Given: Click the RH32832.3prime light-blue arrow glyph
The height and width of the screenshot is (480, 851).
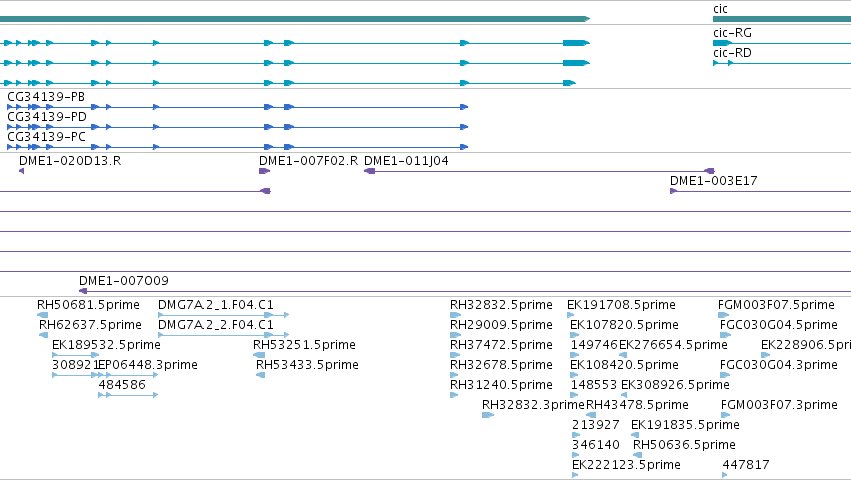Looking at the screenshot, I should [x=488, y=415].
